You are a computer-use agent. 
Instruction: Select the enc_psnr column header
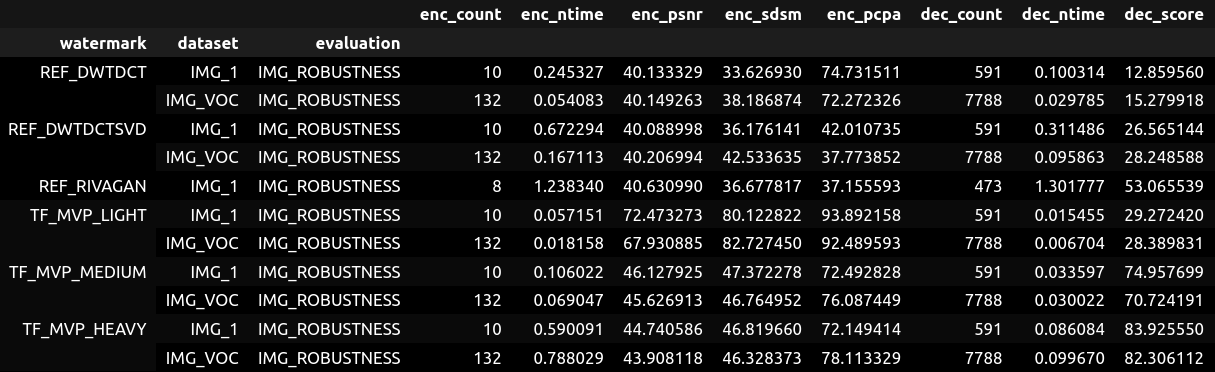667,14
